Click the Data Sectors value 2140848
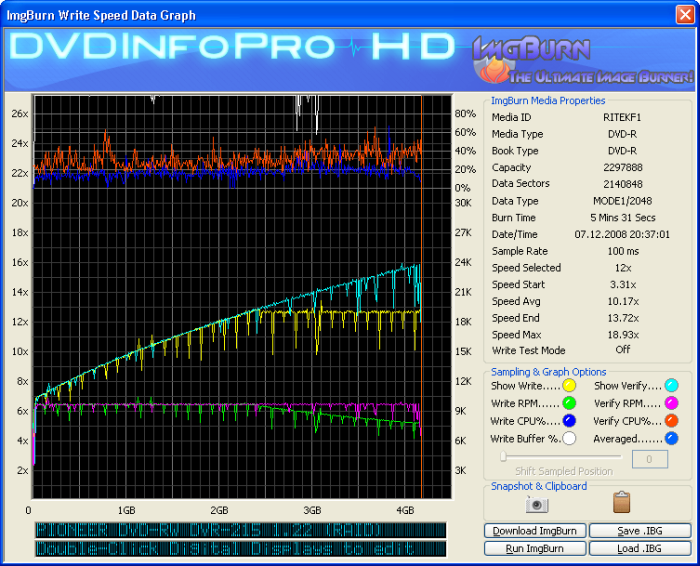This screenshot has width=700, height=566. (623, 184)
